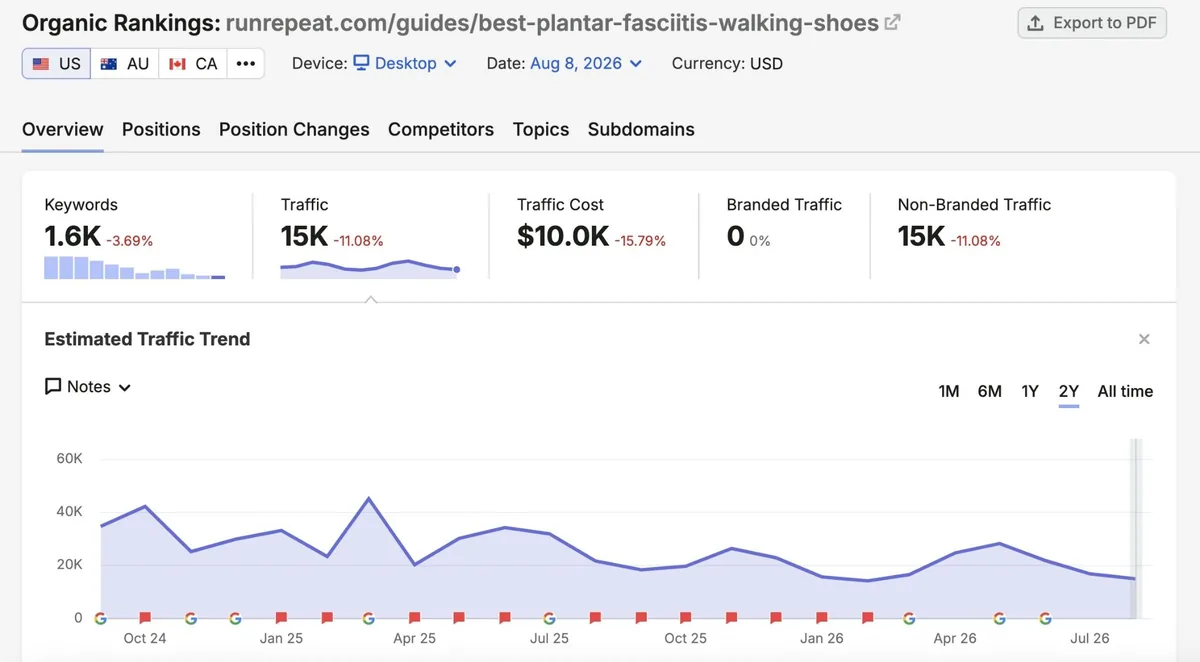
Task: Click the Traffic sparkline mini chart
Action: [370, 267]
